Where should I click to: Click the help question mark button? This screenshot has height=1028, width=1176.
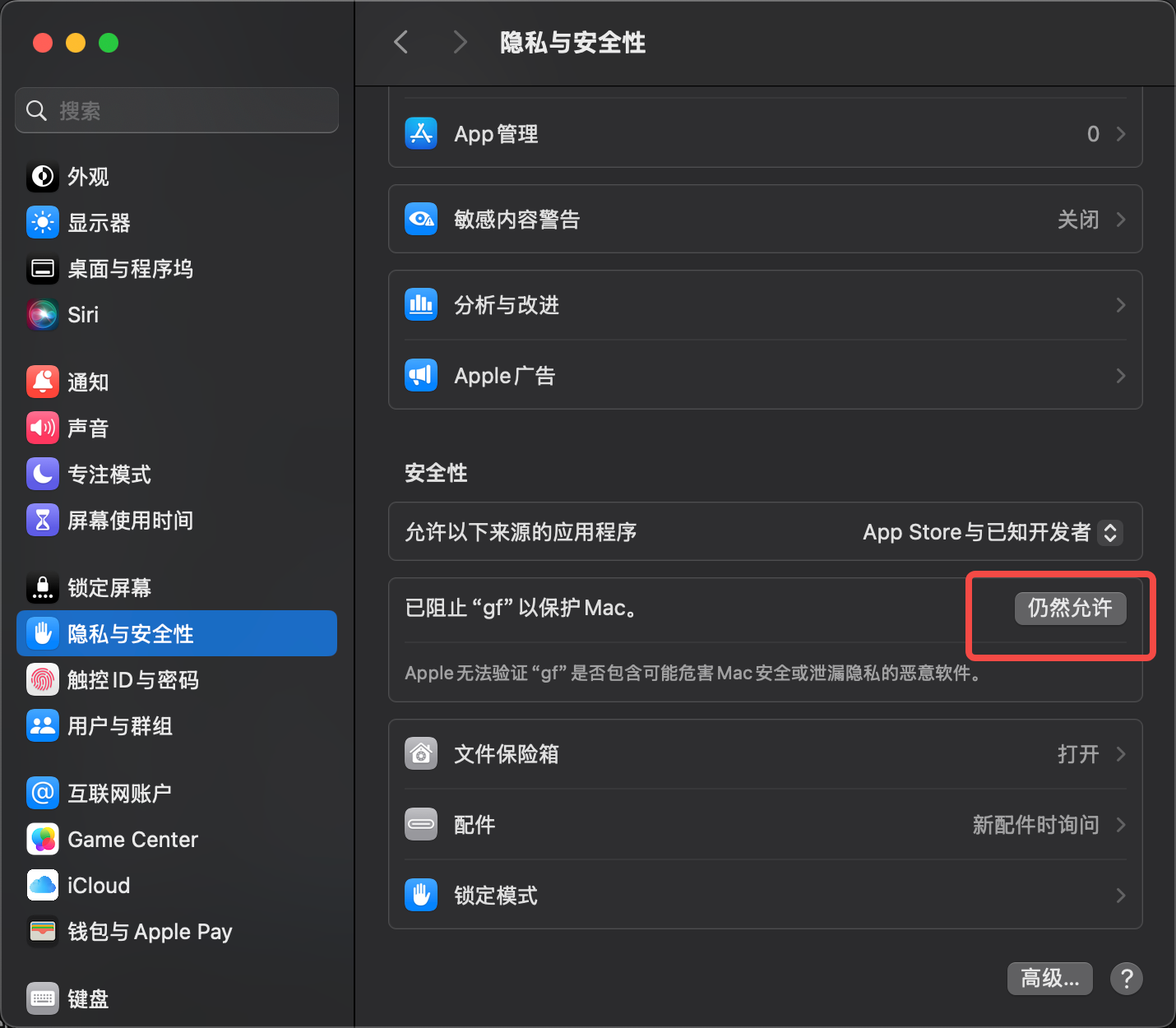pyautogui.click(x=1127, y=979)
